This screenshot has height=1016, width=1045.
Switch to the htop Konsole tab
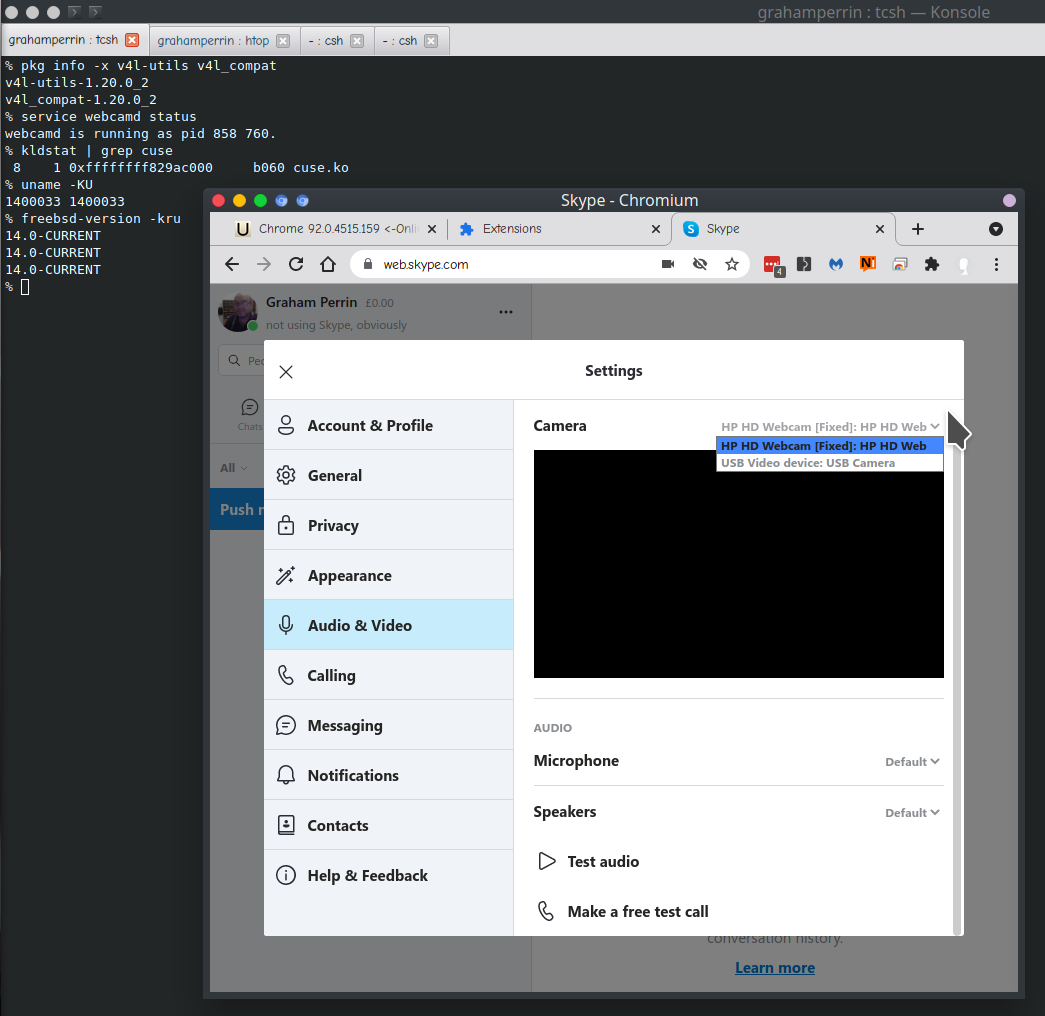pos(214,41)
